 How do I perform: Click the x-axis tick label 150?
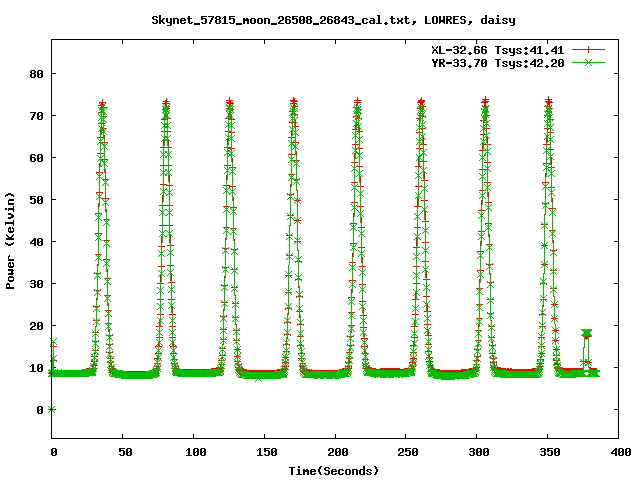pyautogui.click(x=267, y=452)
